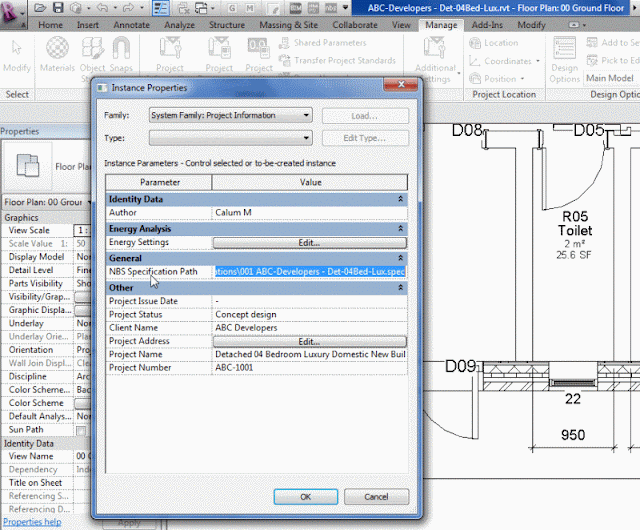Click the 950 dimension text in drawing

[573, 434]
